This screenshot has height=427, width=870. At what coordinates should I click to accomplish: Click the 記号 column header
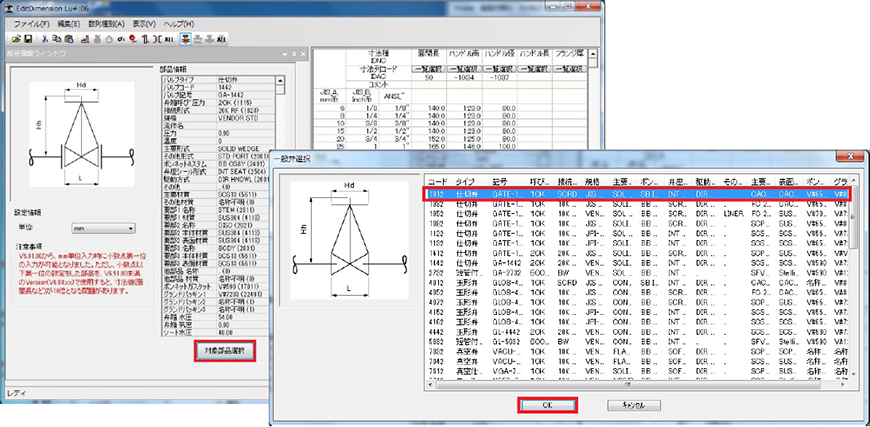tap(509, 182)
